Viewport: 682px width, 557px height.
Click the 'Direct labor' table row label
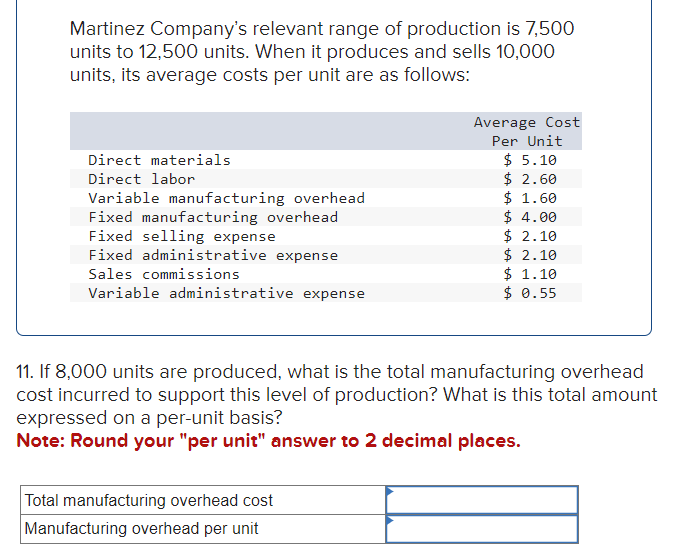[x=141, y=179]
